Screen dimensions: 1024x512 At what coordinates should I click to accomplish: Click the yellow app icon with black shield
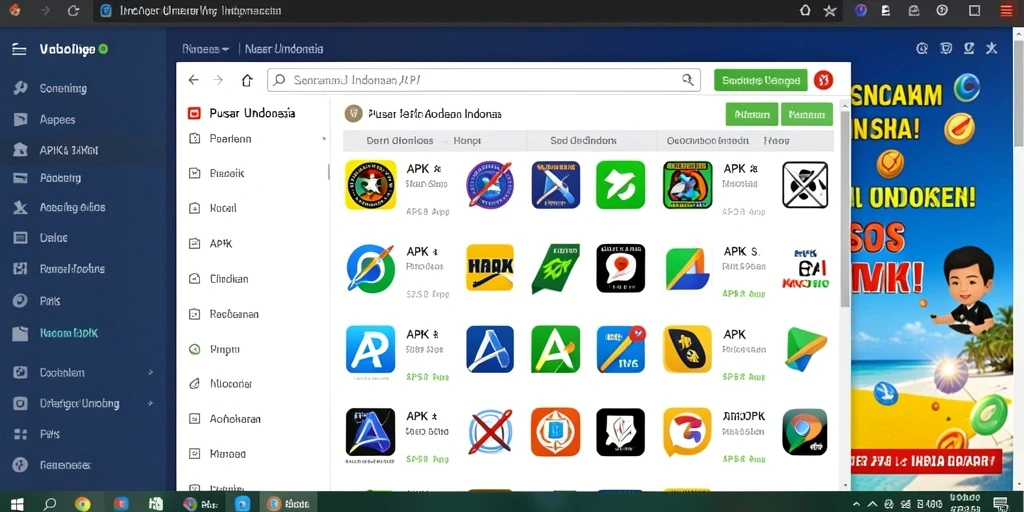(x=687, y=349)
